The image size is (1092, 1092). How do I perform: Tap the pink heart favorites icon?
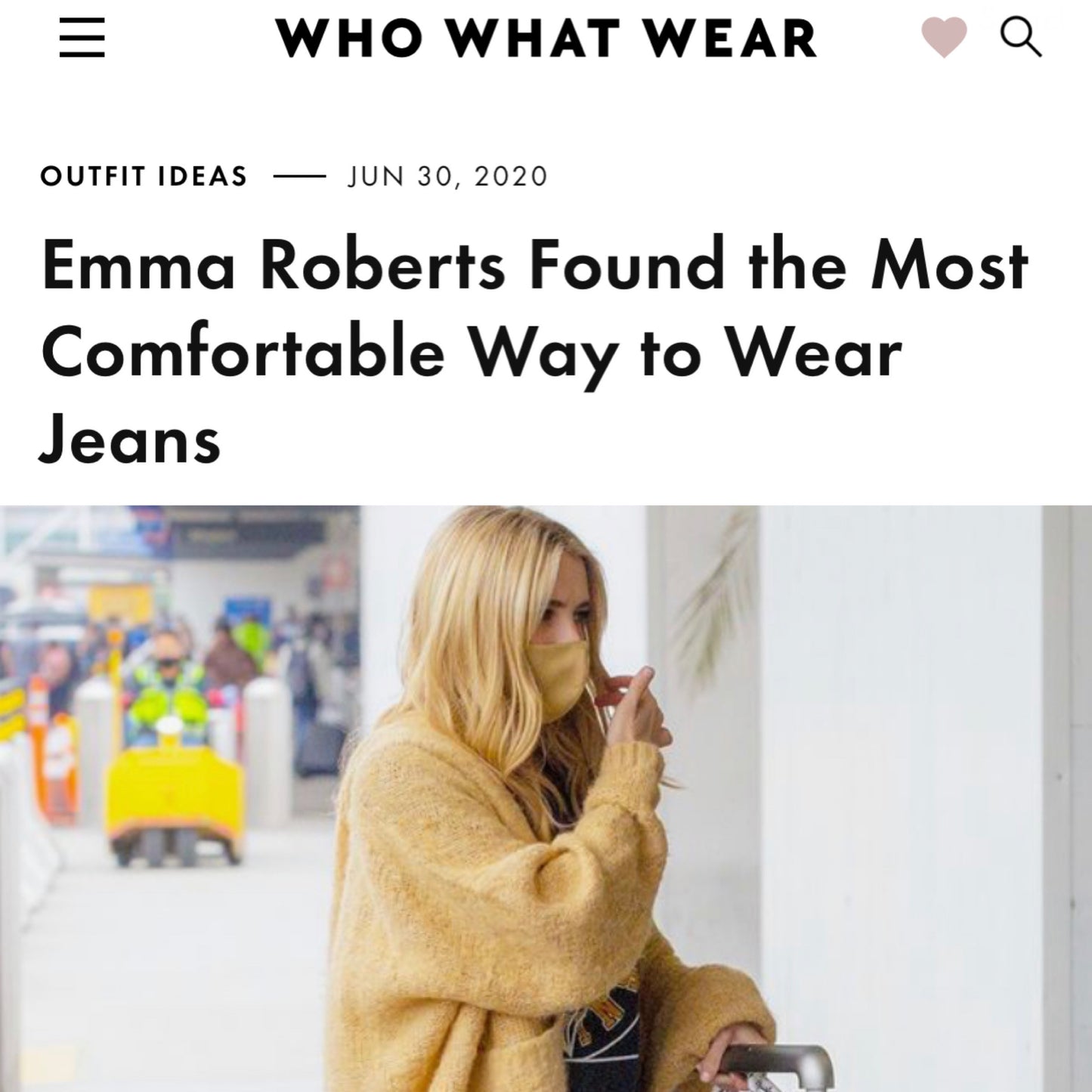click(x=944, y=38)
